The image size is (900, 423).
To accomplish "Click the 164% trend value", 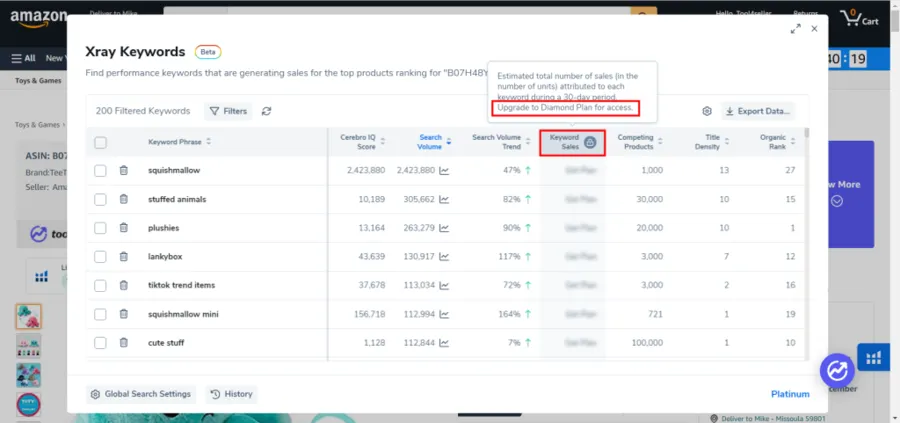I will pos(509,314).
